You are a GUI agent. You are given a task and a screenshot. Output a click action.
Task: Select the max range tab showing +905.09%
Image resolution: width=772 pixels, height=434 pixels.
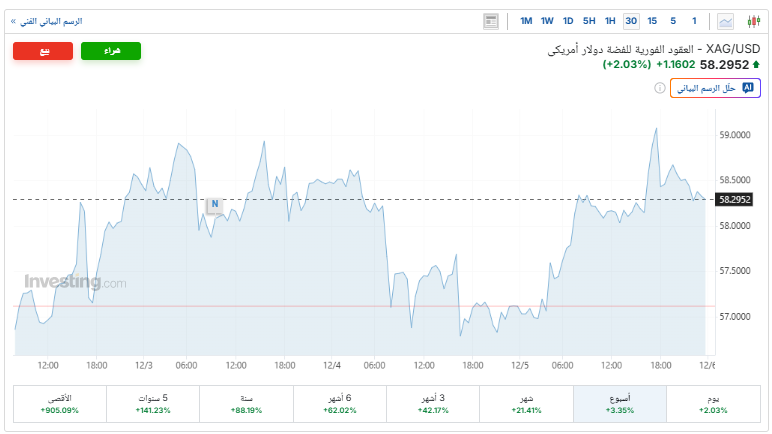click(60, 404)
